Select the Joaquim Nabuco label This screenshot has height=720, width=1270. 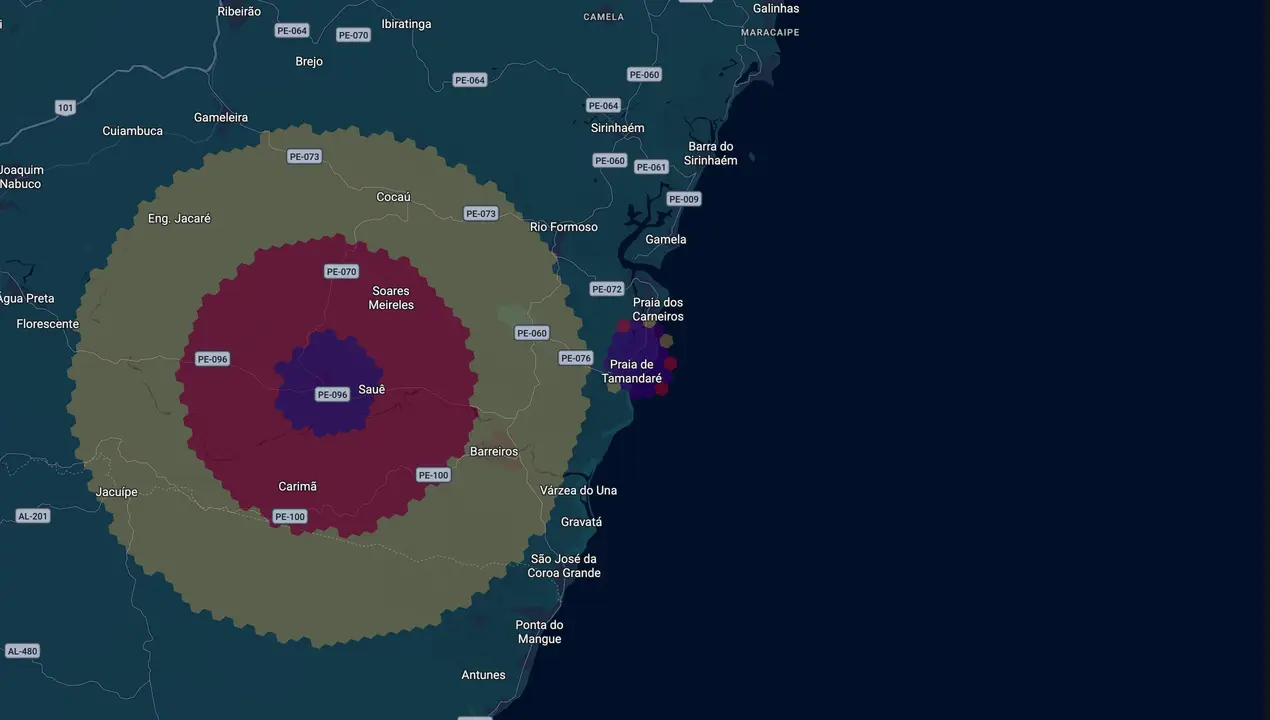click(20, 177)
